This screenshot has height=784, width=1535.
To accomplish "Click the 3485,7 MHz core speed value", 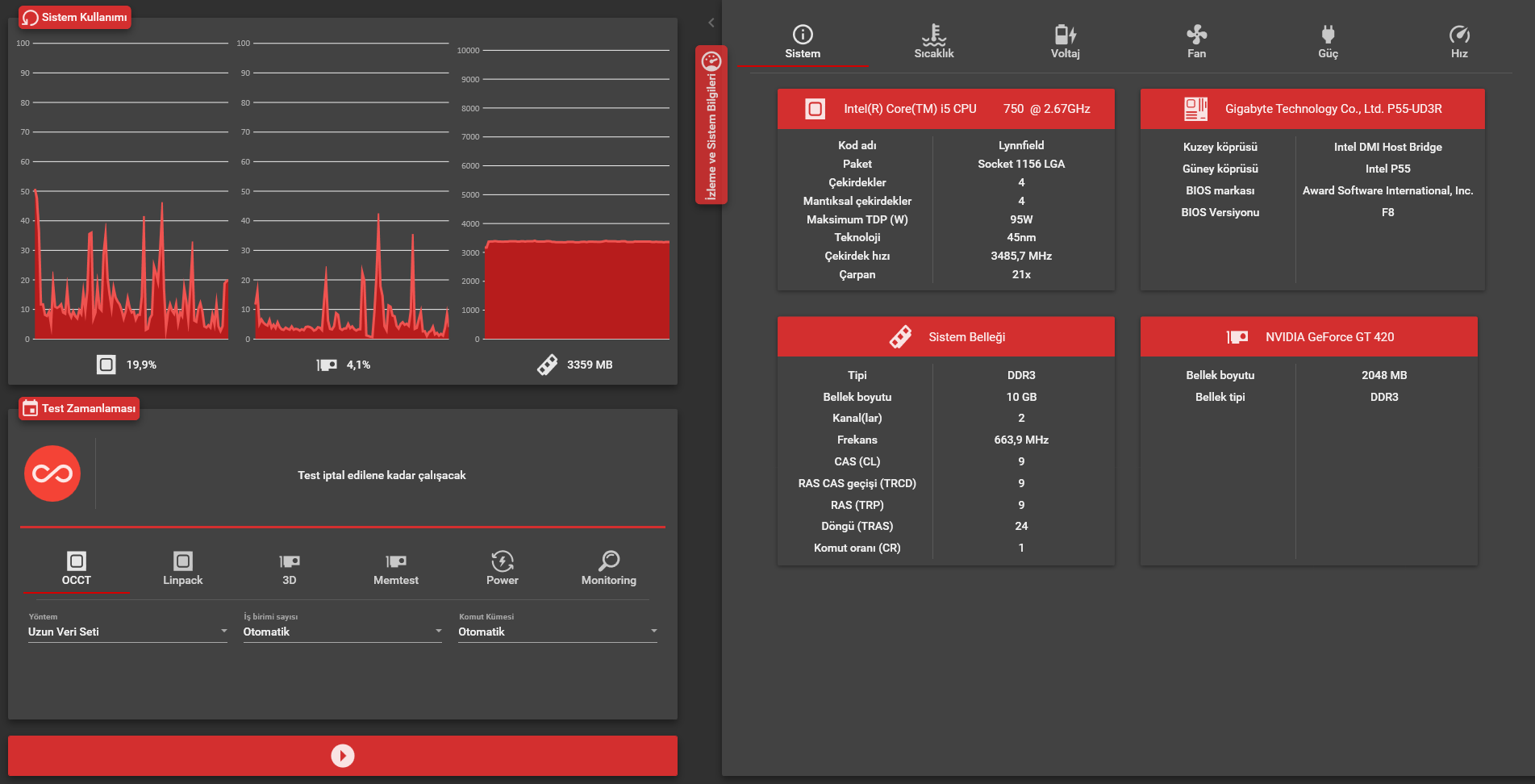I will (1021, 256).
